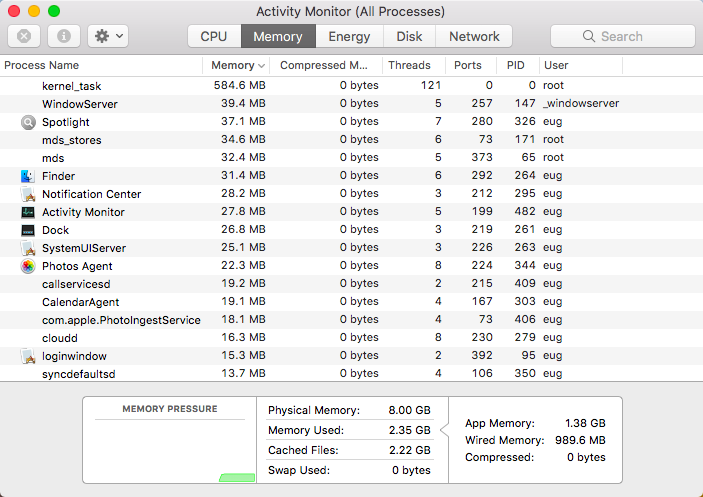This screenshot has height=497, width=703.
Task: Click the Swap Used 0 bytes value
Action: coord(411,470)
